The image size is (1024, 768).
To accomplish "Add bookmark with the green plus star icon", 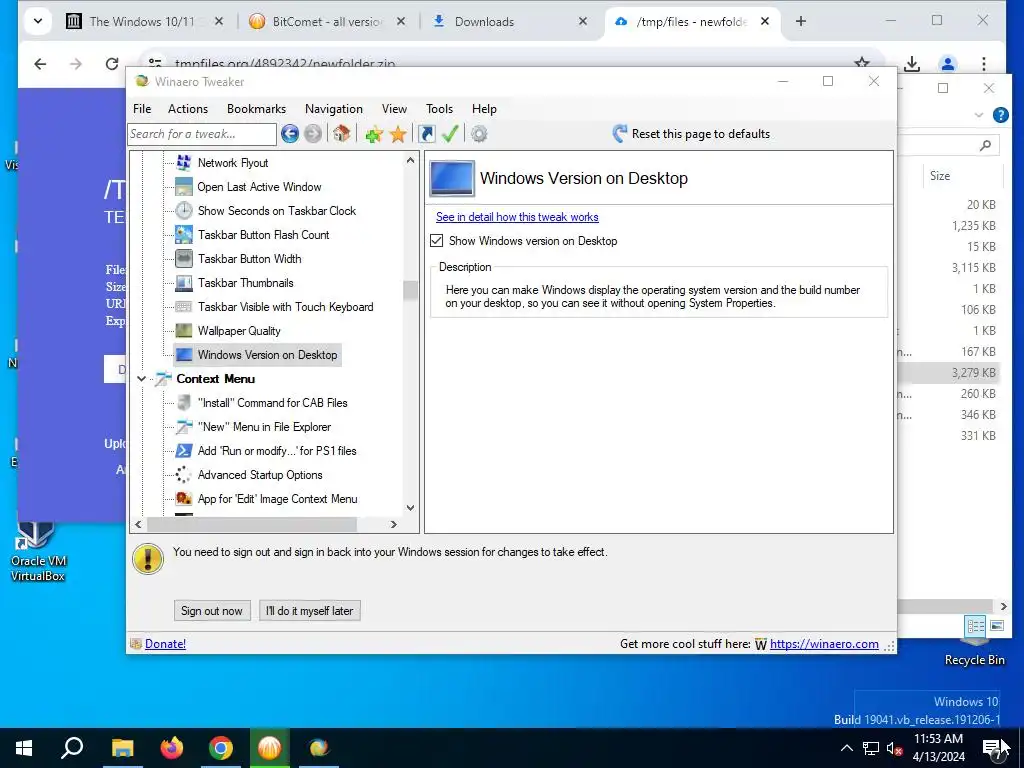I will [x=374, y=134].
